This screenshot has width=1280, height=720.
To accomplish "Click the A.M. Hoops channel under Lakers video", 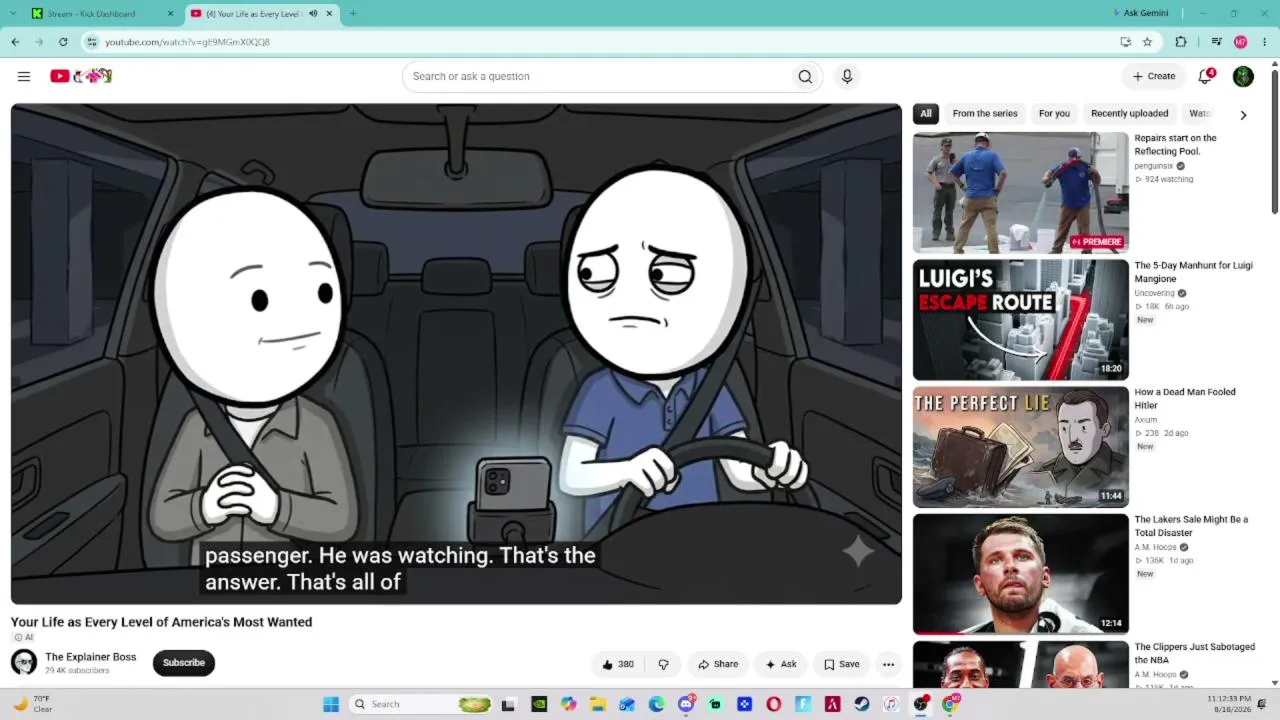I will [x=1154, y=548].
